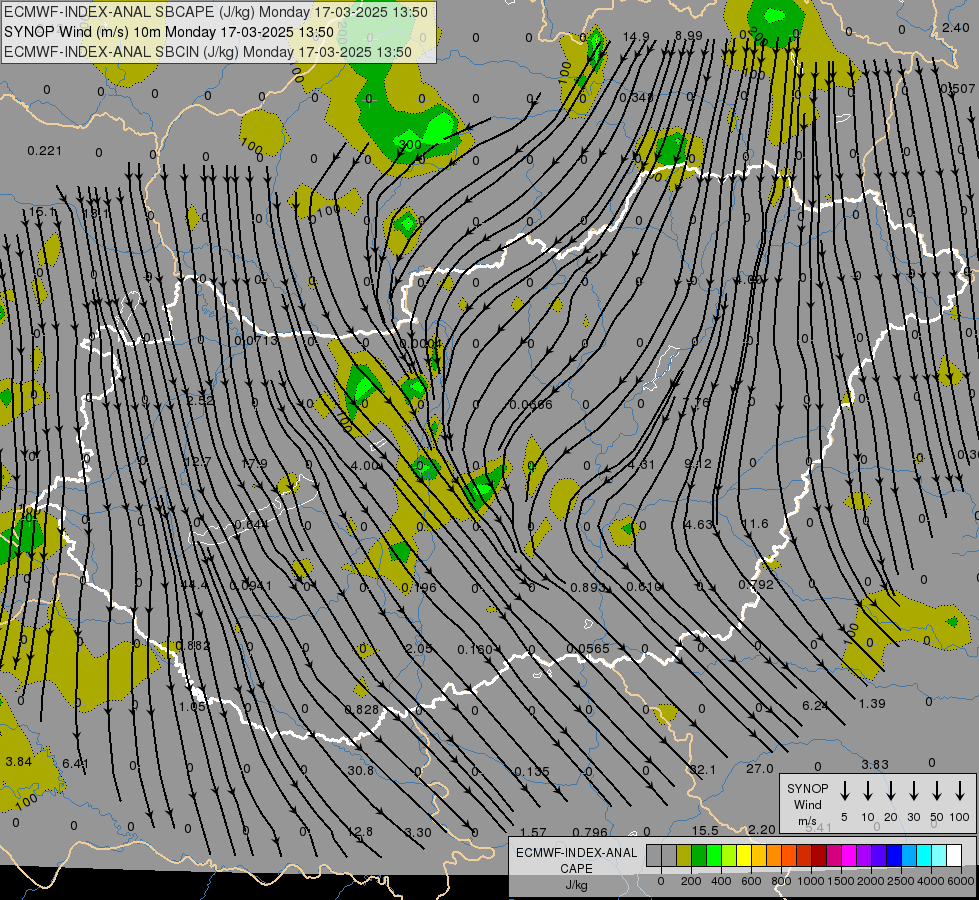The width and height of the screenshot is (979, 900).
Task: Click the '2500' tick label on CAPE scale
Action: tap(900, 881)
